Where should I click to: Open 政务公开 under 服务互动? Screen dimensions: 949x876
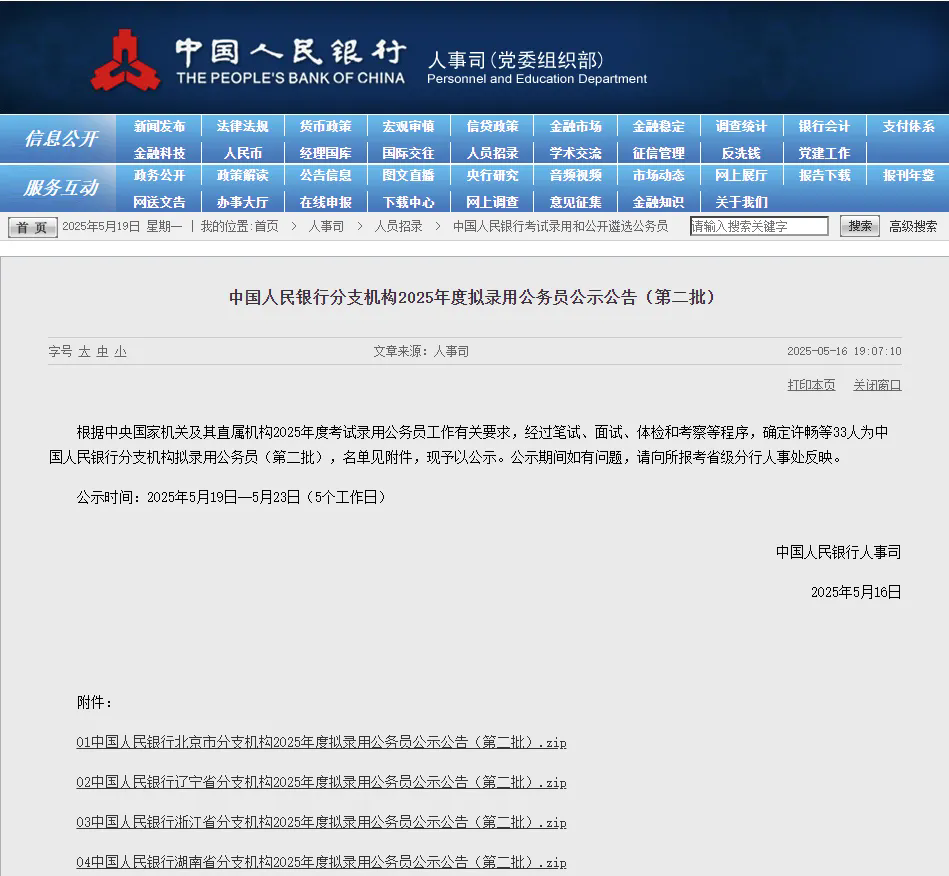coord(159,176)
